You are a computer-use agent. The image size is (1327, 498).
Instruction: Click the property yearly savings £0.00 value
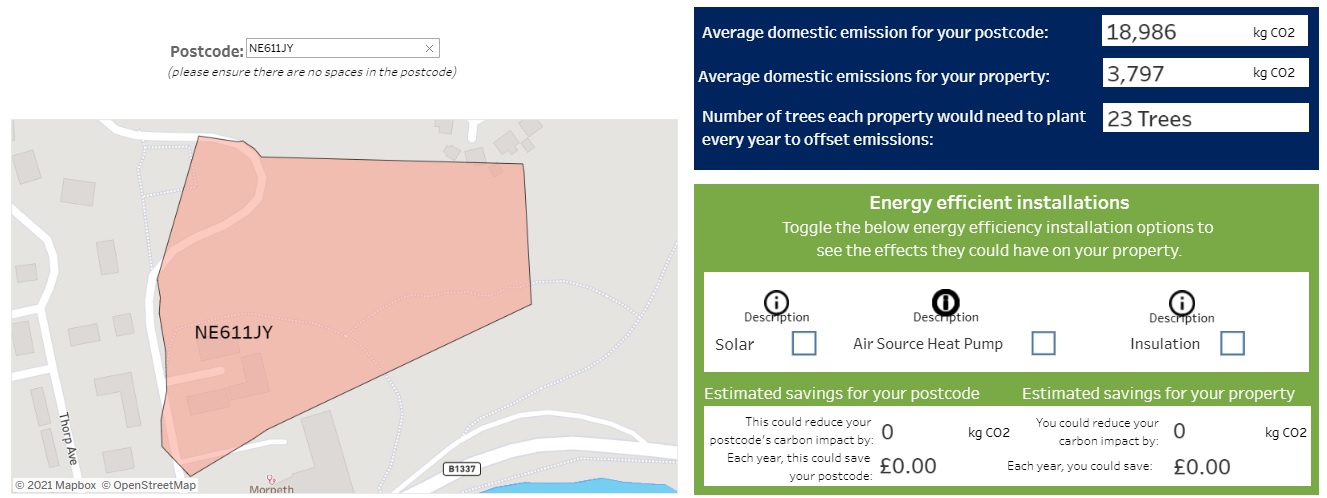pos(1202,466)
